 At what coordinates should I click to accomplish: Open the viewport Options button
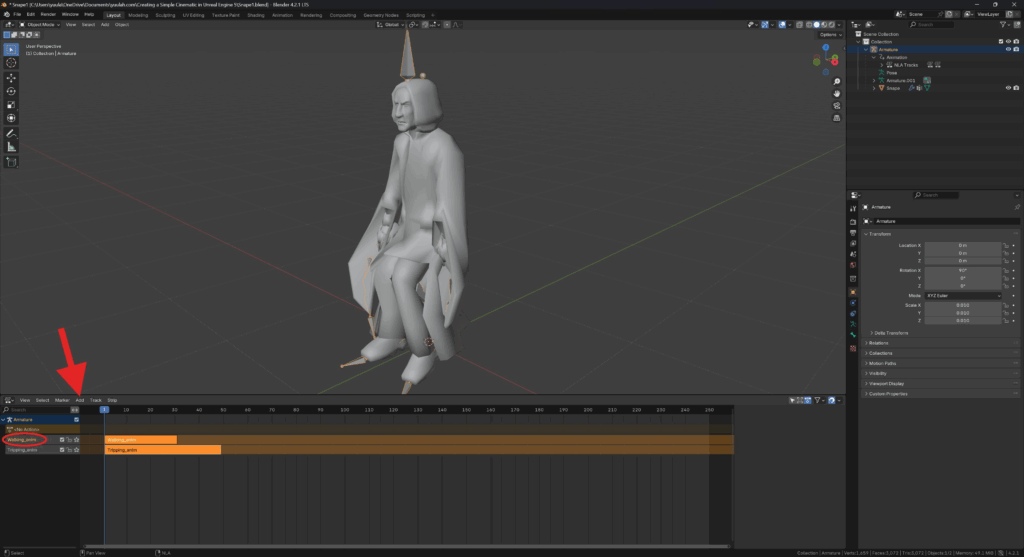(829, 34)
